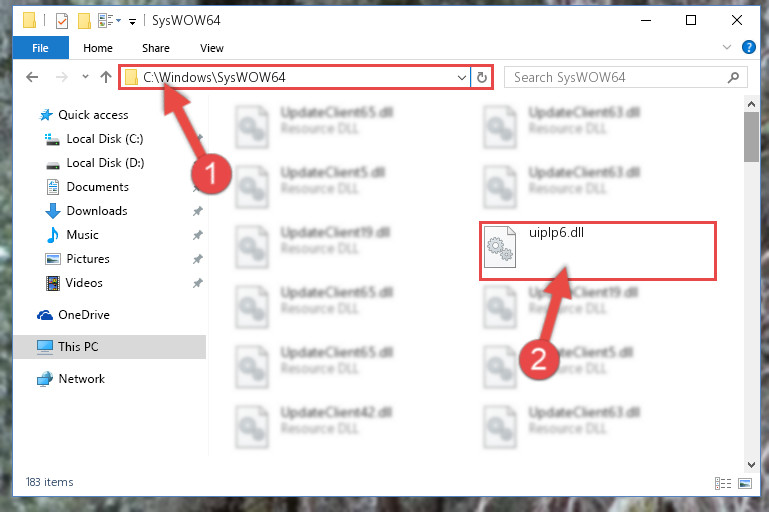Switch to details view button in status bar
The width and height of the screenshot is (769, 512).
tap(723, 484)
